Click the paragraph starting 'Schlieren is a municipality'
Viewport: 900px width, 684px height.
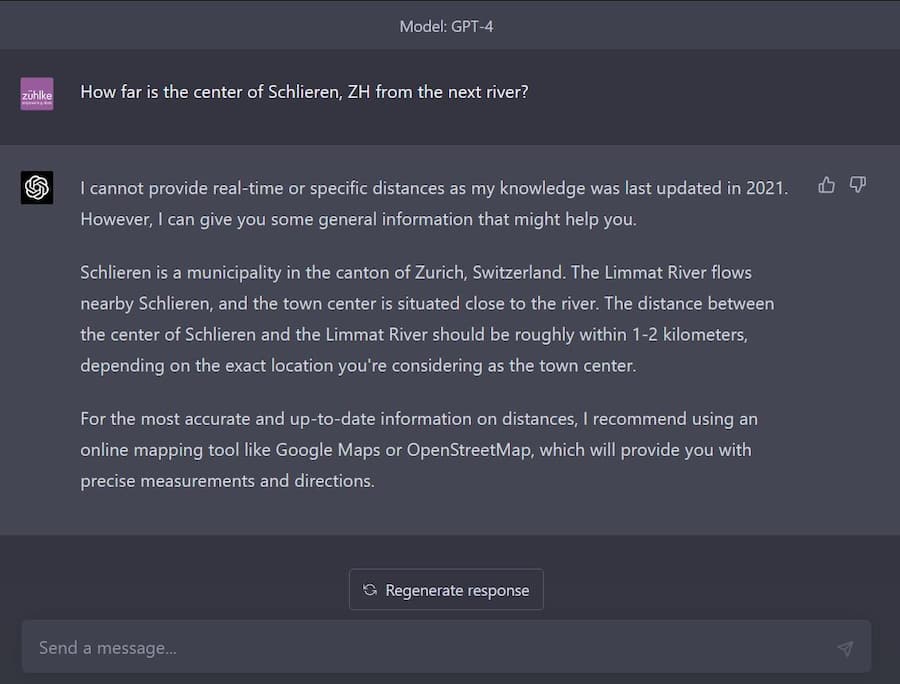[x=428, y=318]
